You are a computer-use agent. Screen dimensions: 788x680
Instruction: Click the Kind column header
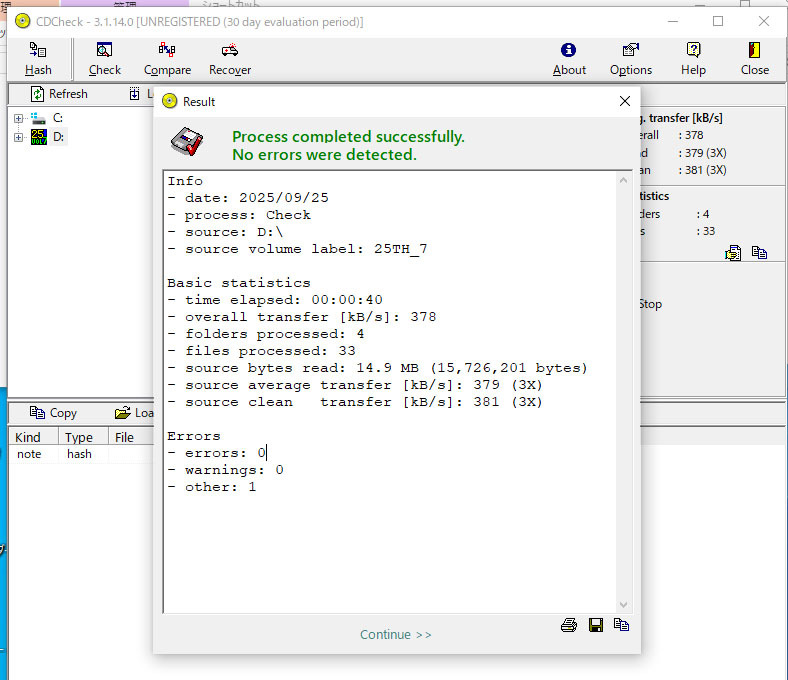point(28,437)
